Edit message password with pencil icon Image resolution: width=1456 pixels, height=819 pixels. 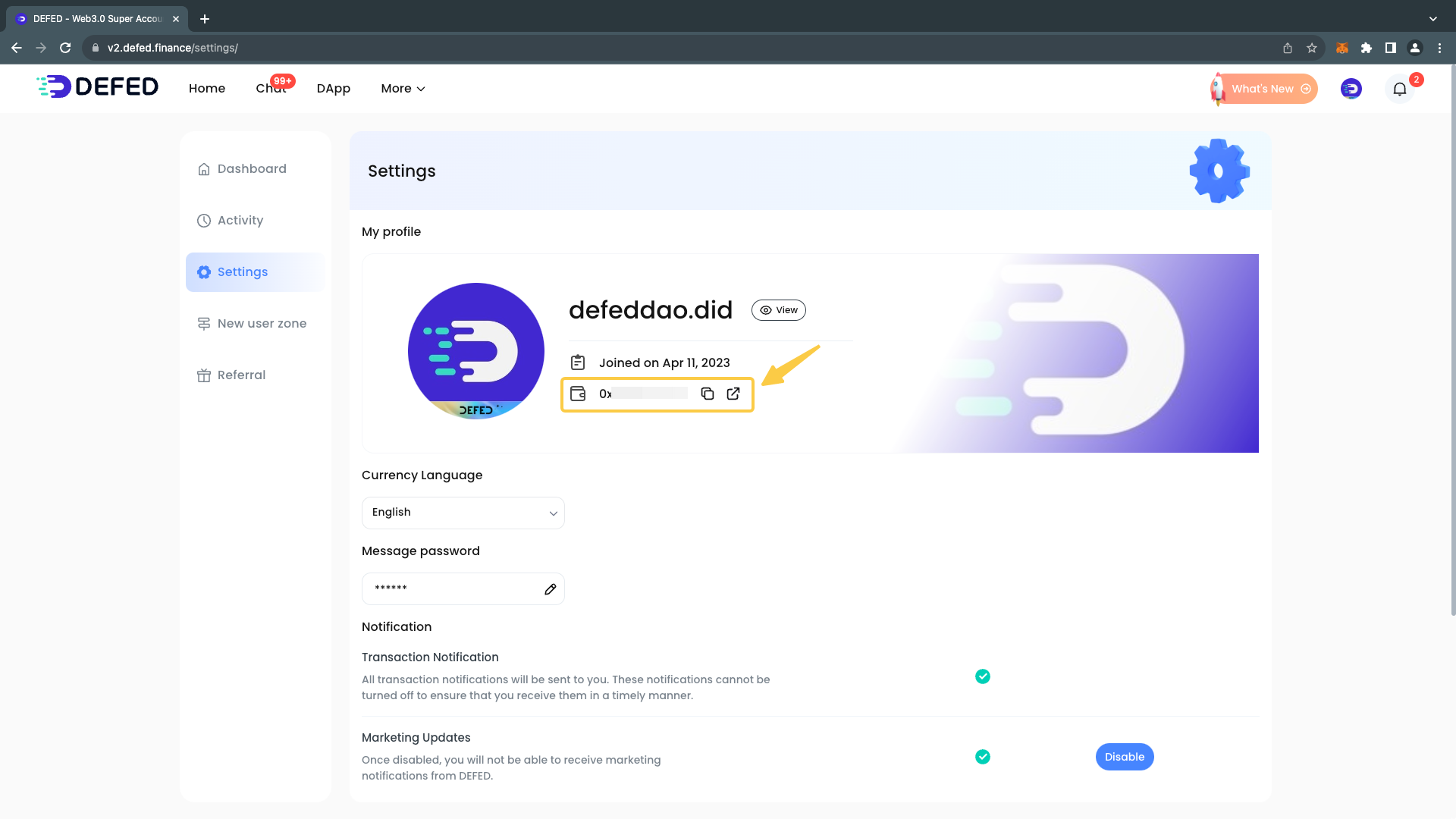551,589
